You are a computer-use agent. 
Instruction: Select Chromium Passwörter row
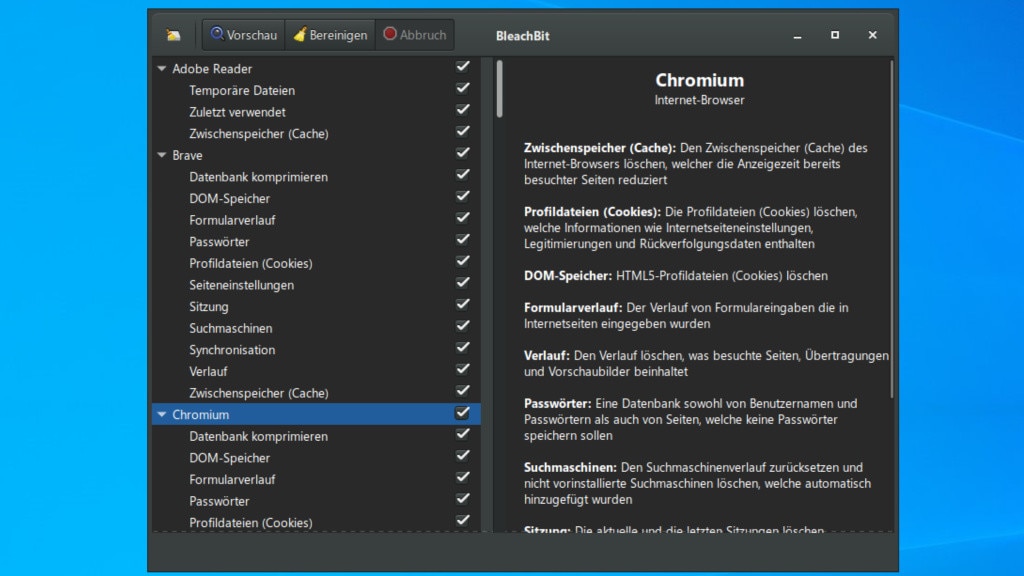(x=316, y=501)
